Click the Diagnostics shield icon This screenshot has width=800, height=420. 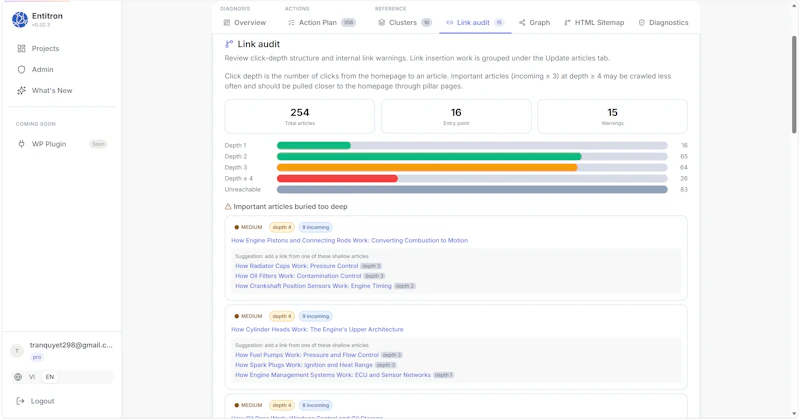642,22
